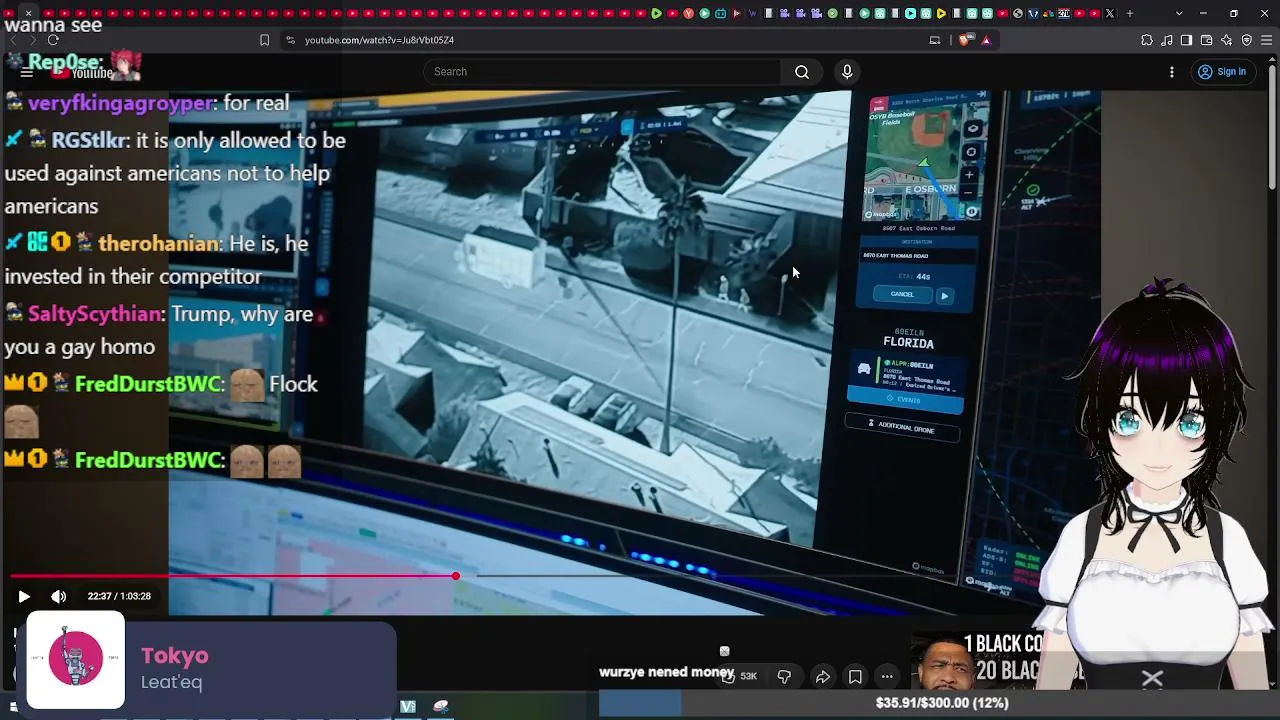Open YouTube settings three-dot menu
The image size is (1280, 720).
[x=1172, y=72]
